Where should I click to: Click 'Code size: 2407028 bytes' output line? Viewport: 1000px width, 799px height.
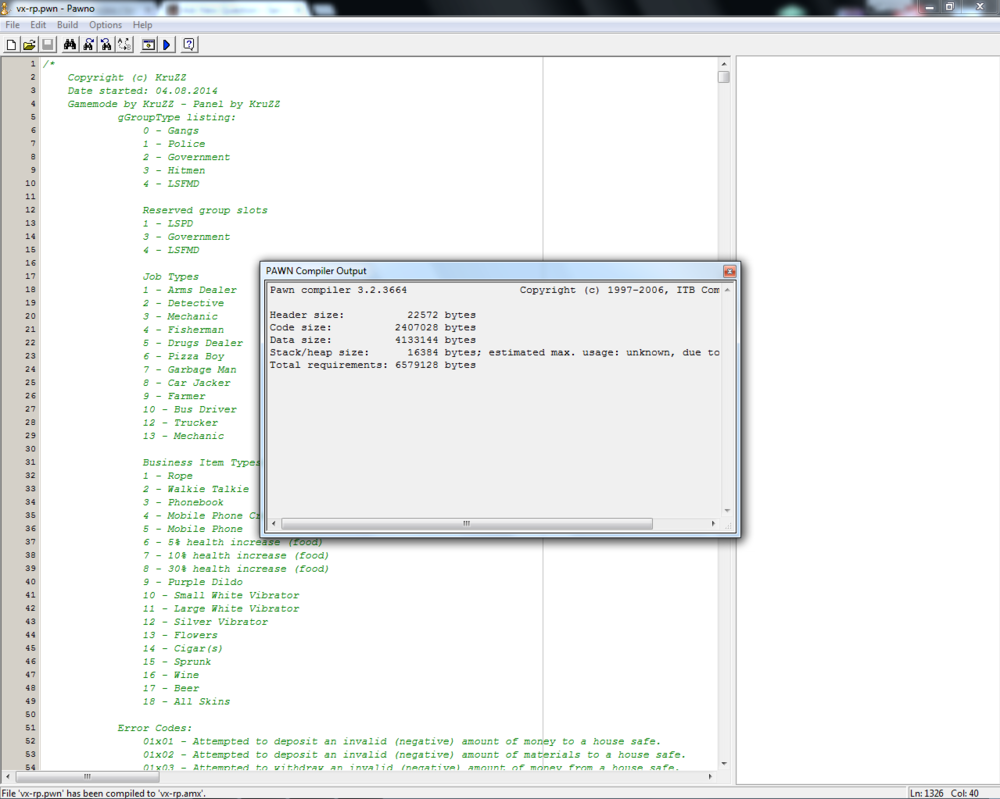click(372, 328)
